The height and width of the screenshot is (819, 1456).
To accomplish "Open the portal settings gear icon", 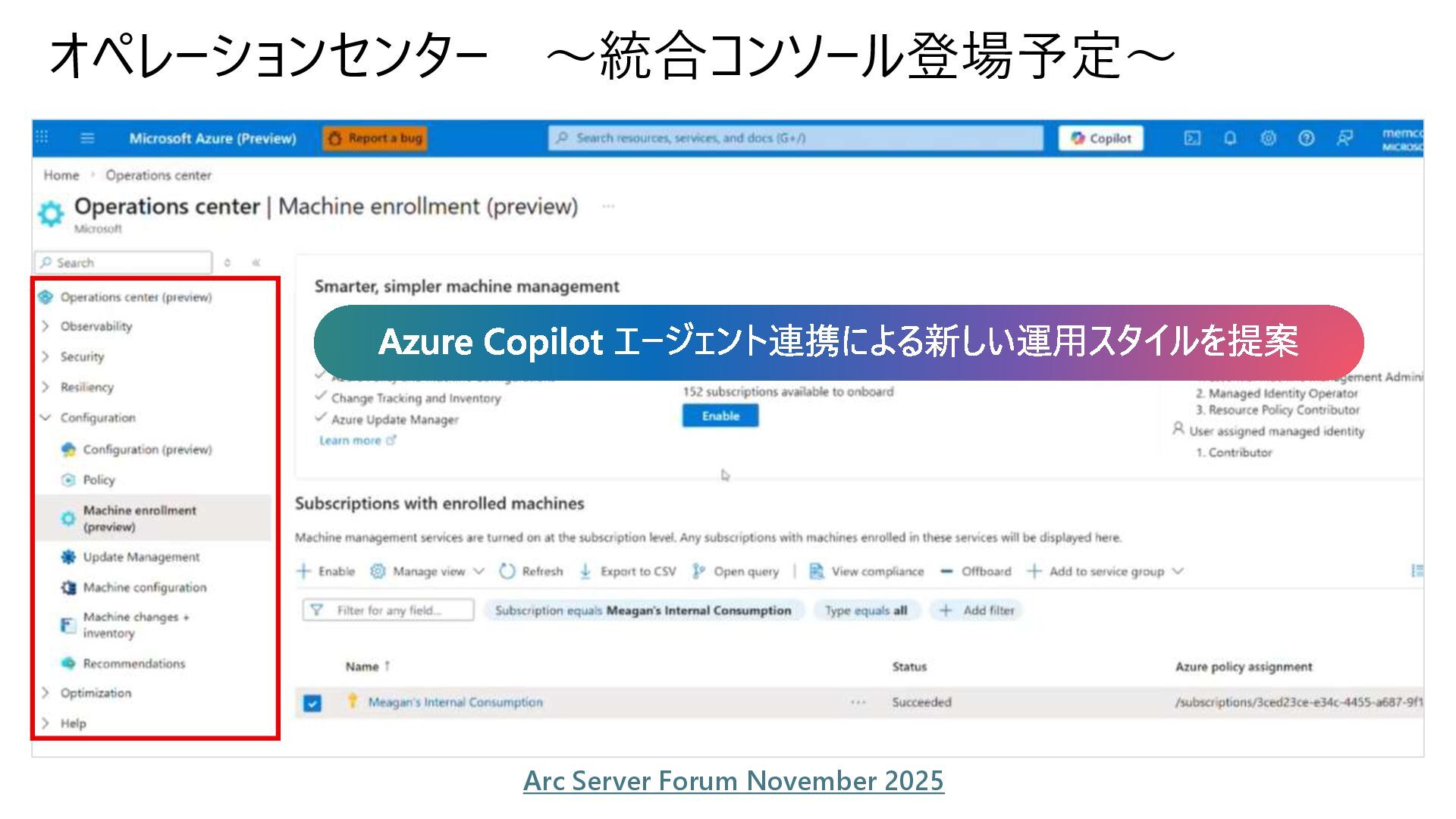I will pyautogui.click(x=1268, y=138).
